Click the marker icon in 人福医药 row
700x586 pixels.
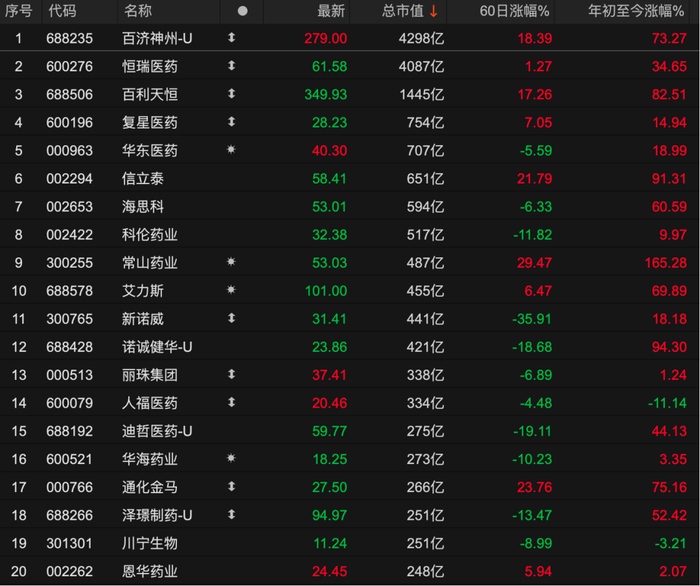pos(231,402)
